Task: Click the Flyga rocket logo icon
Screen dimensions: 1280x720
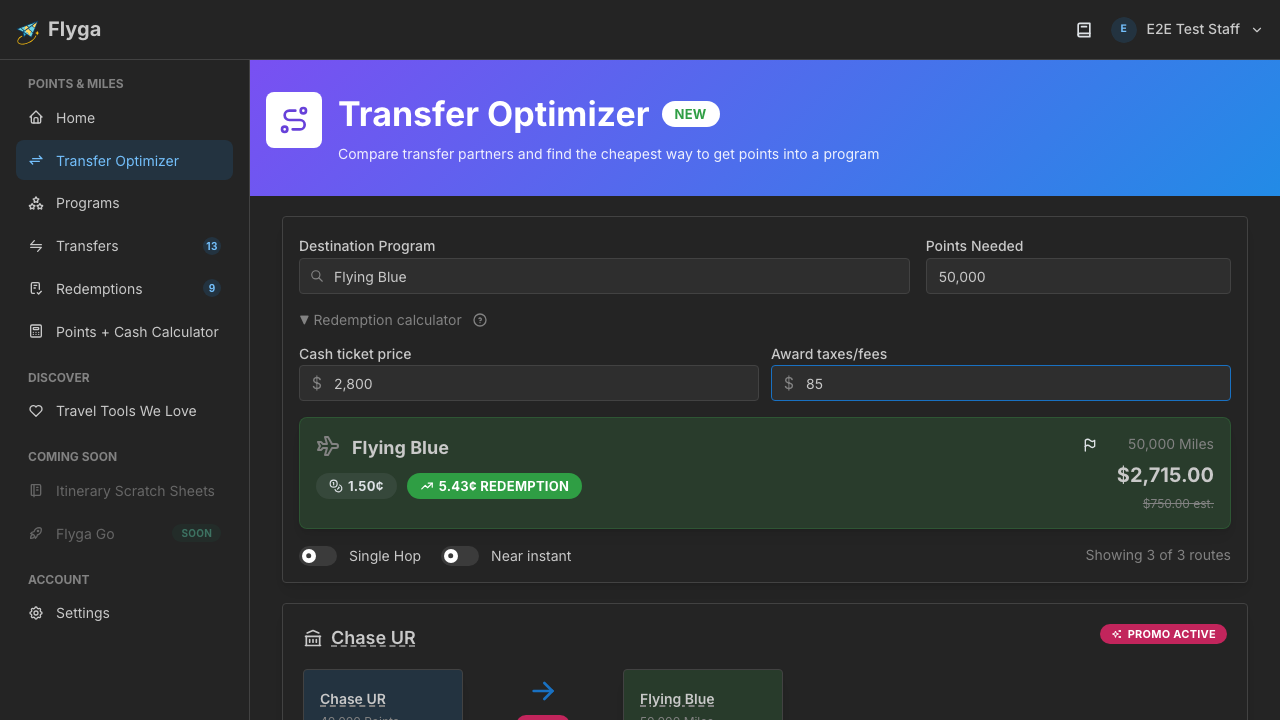Action: click(28, 32)
